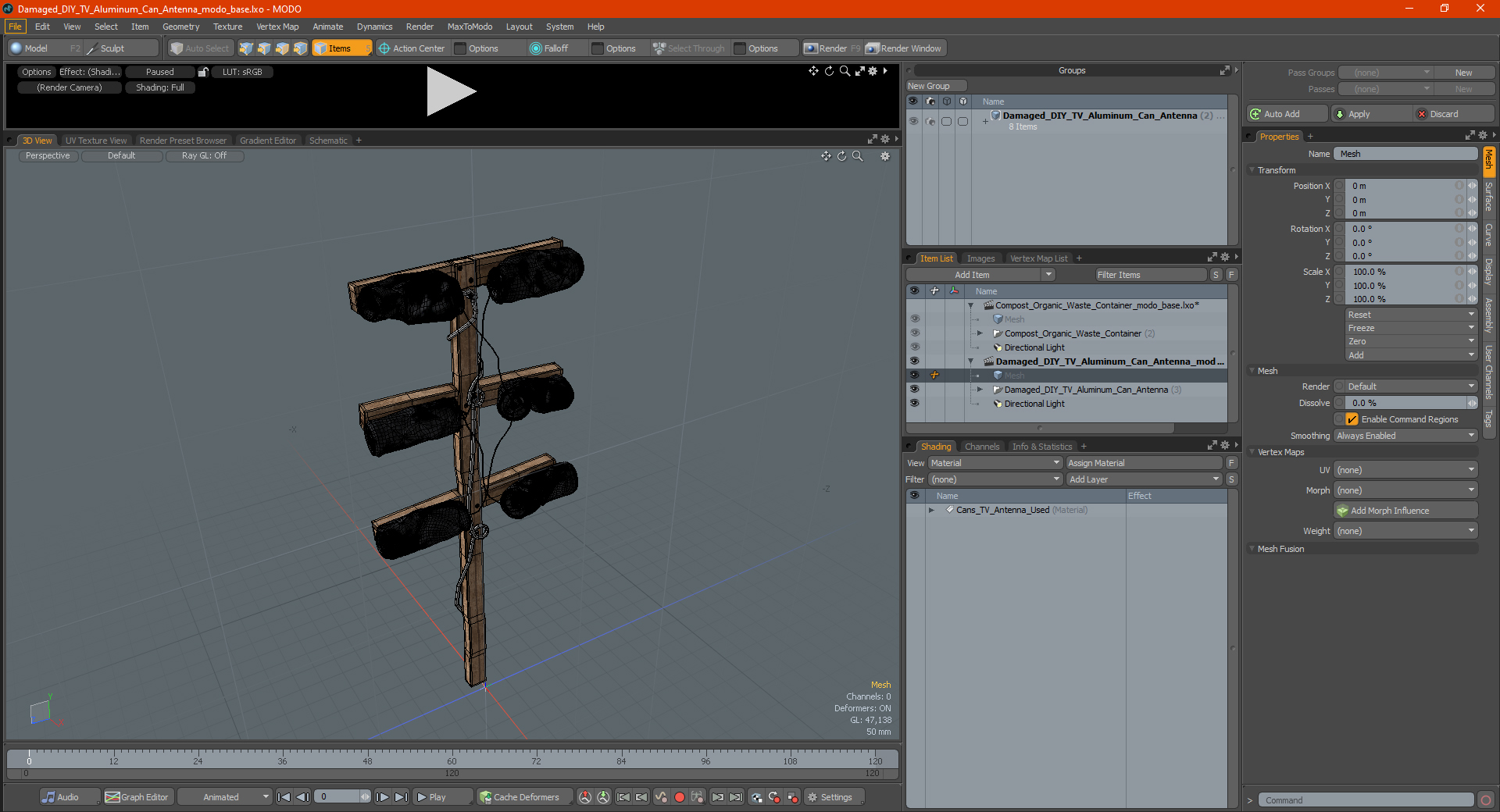Collapse Compost_Organic_Waste_Container_modo_base.lxo scene
1500x812 pixels.
pyautogui.click(x=971, y=305)
